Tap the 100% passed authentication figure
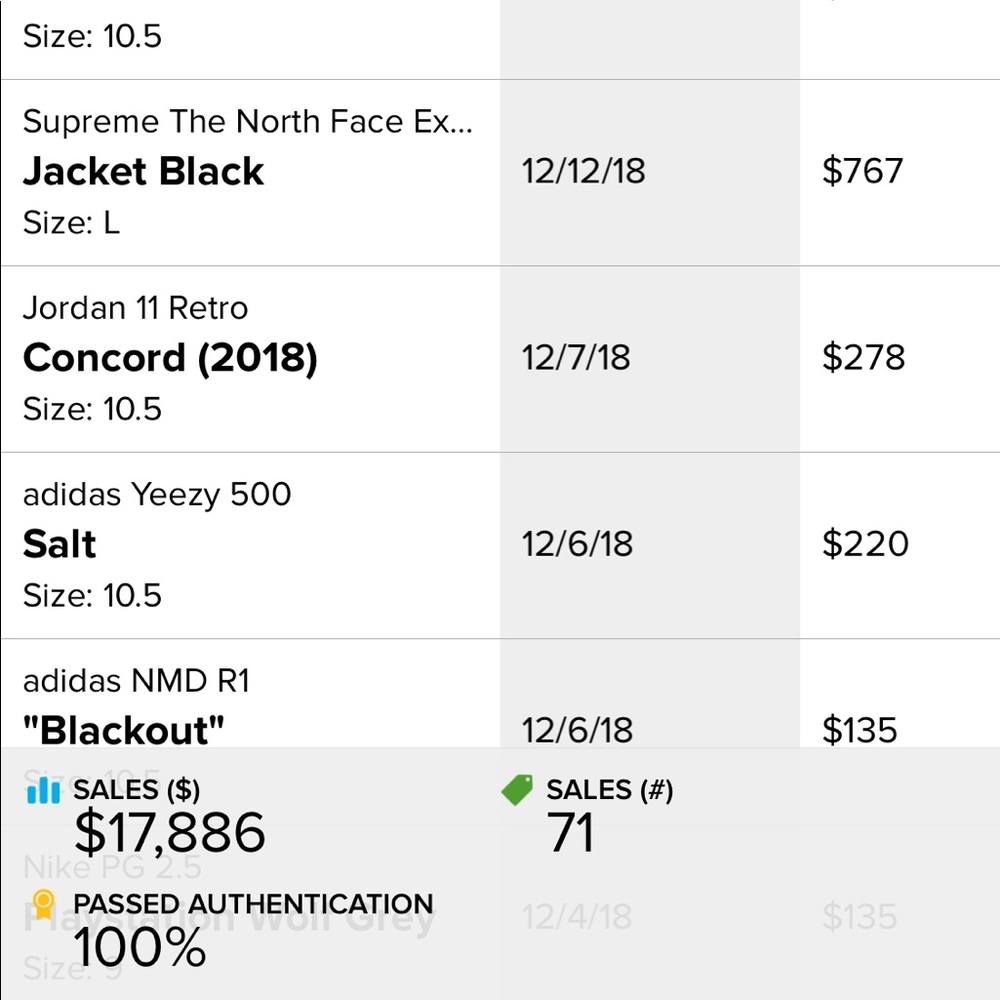 [x=140, y=947]
